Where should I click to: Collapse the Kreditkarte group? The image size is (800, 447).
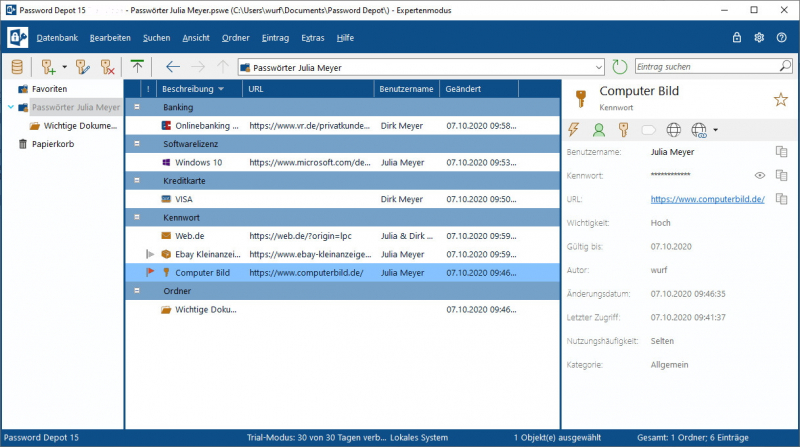pos(137,180)
